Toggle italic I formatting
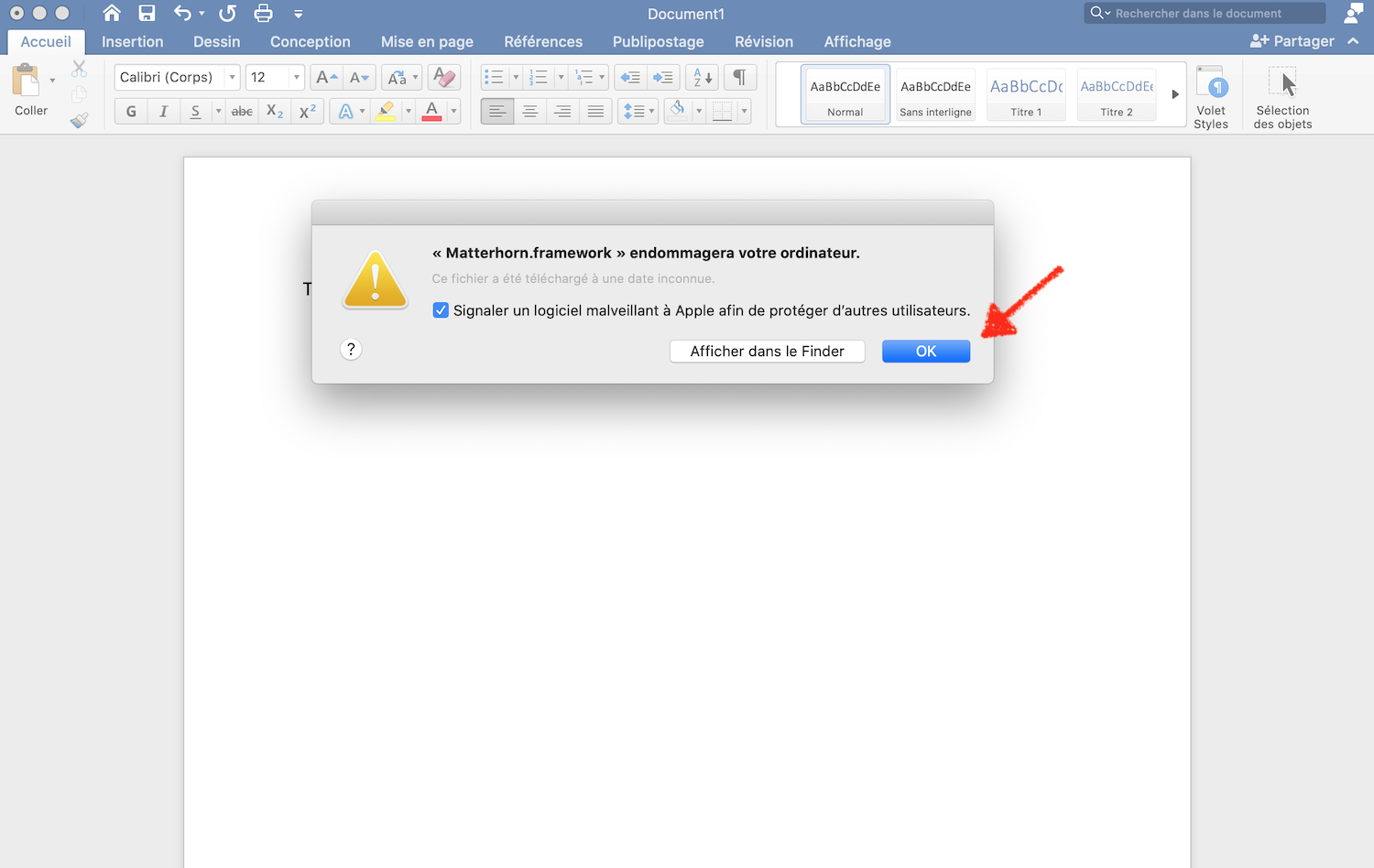Viewport: 1374px width, 868px height. click(163, 112)
